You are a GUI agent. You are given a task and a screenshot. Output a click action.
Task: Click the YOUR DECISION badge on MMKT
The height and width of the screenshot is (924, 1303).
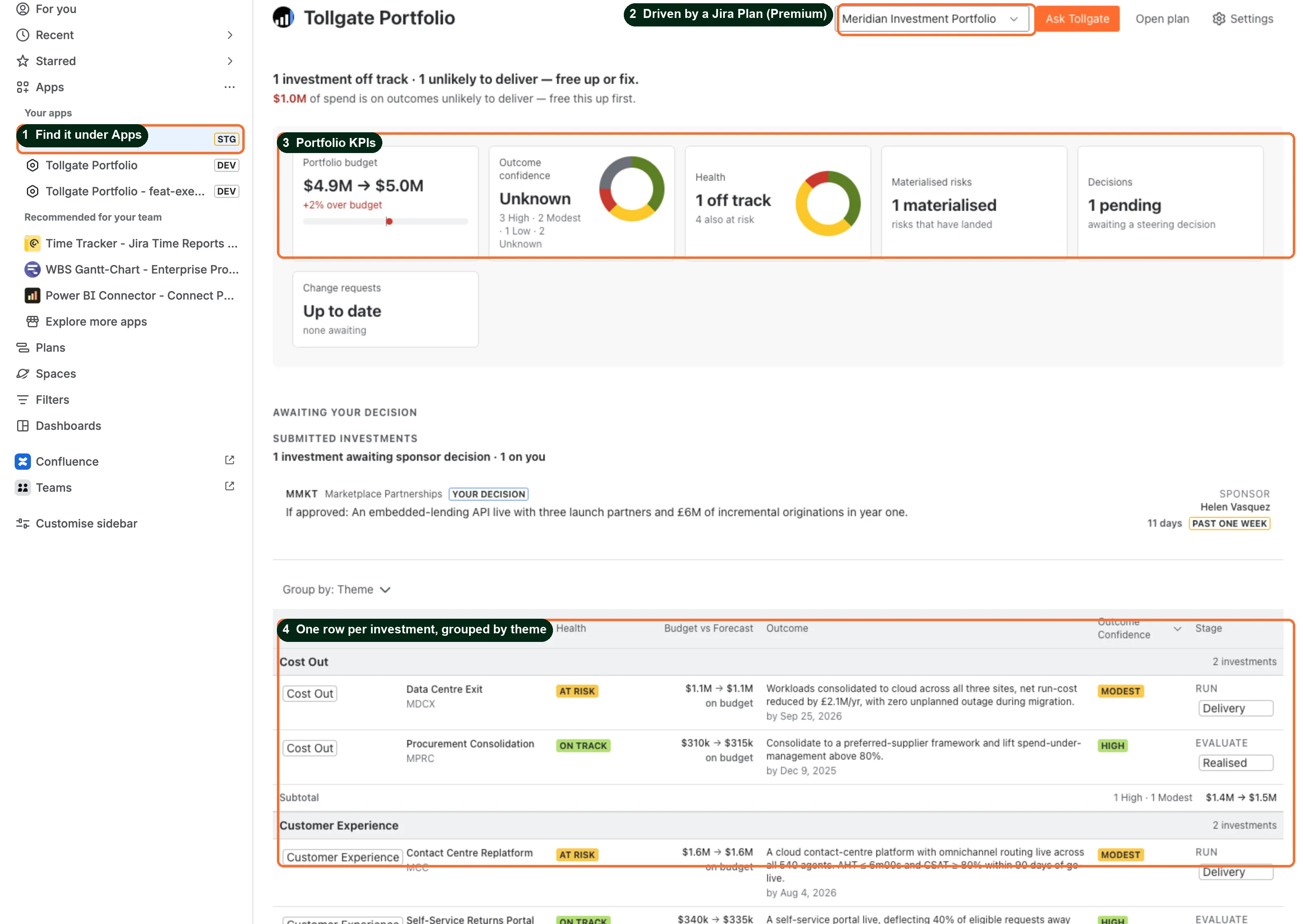488,494
